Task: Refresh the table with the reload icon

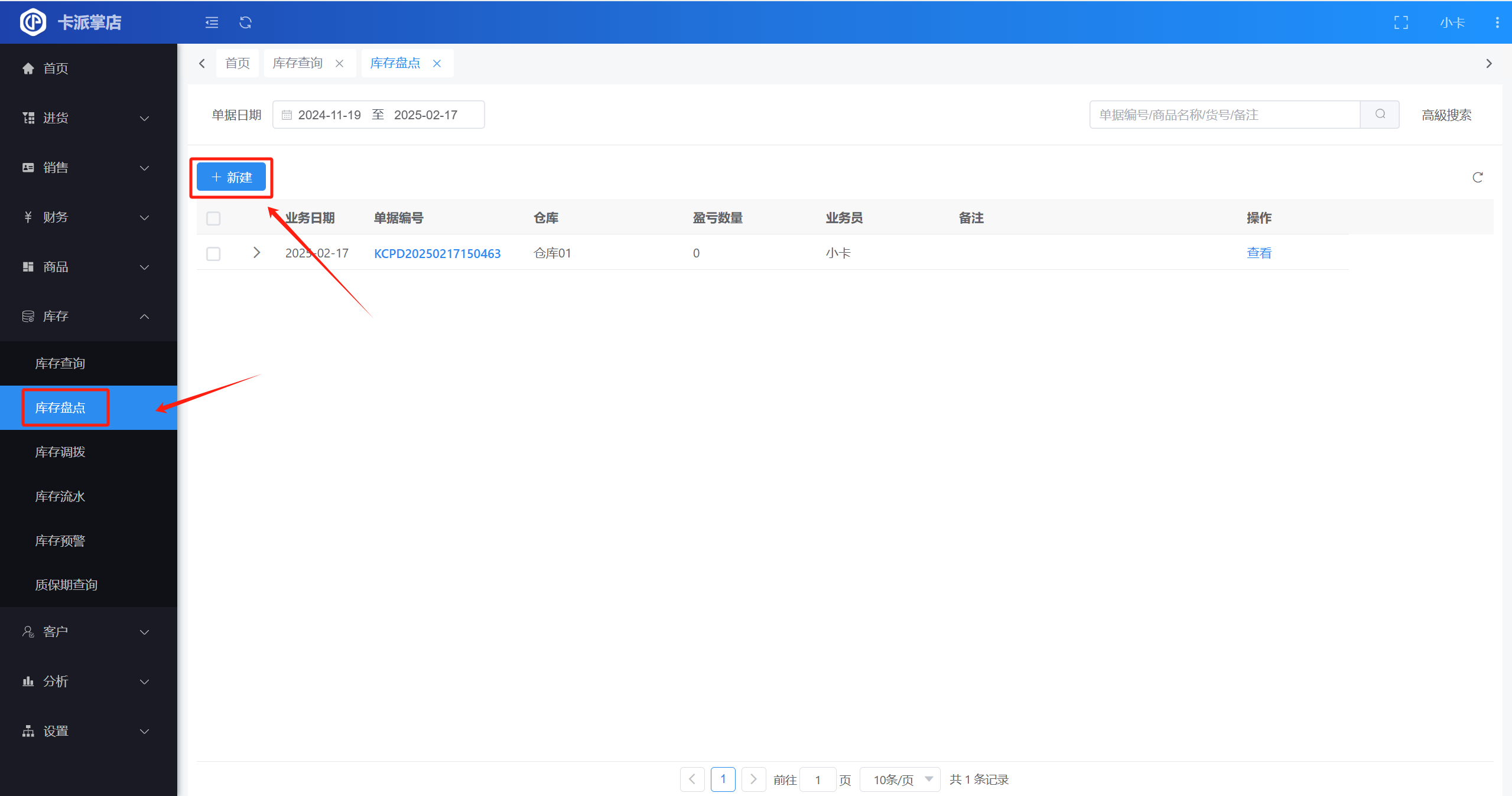Action: click(1477, 177)
